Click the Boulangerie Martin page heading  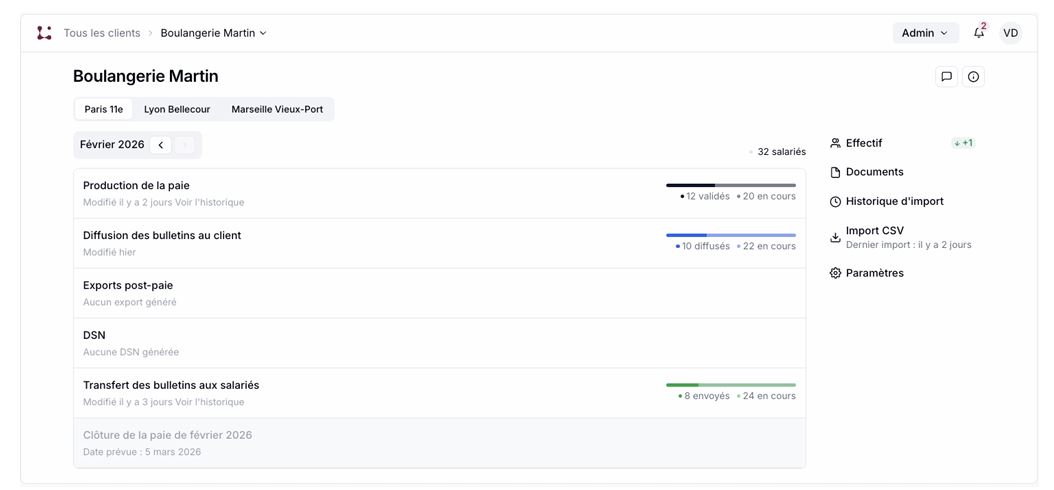point(146,77)
